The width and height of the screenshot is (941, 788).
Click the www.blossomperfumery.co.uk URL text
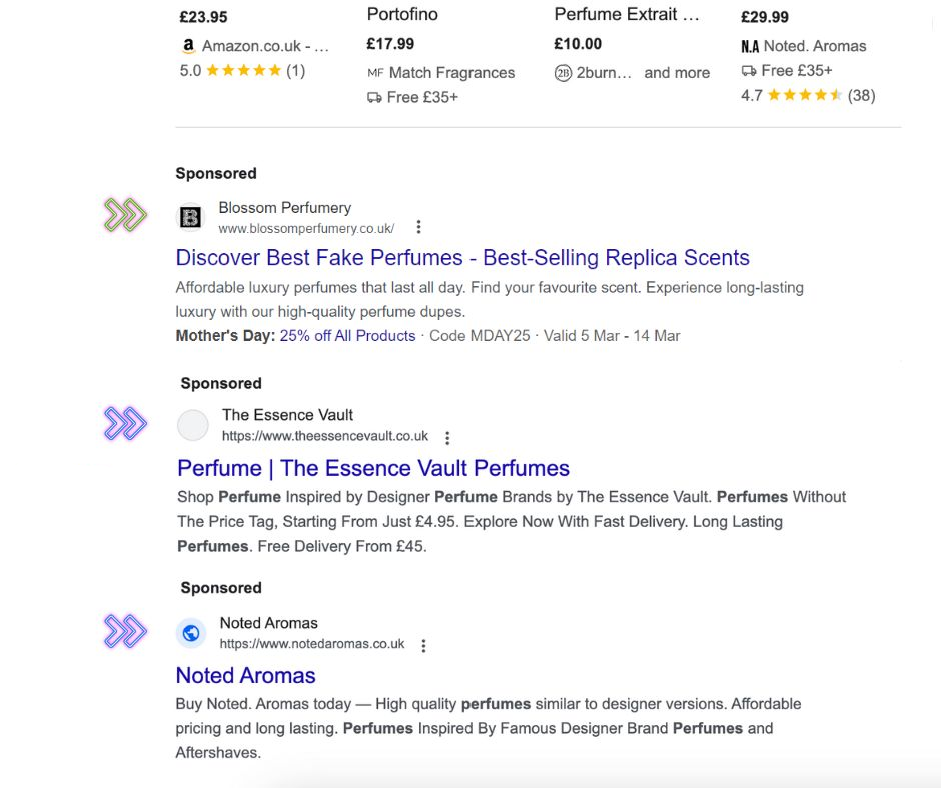click(x=306, y=228)
